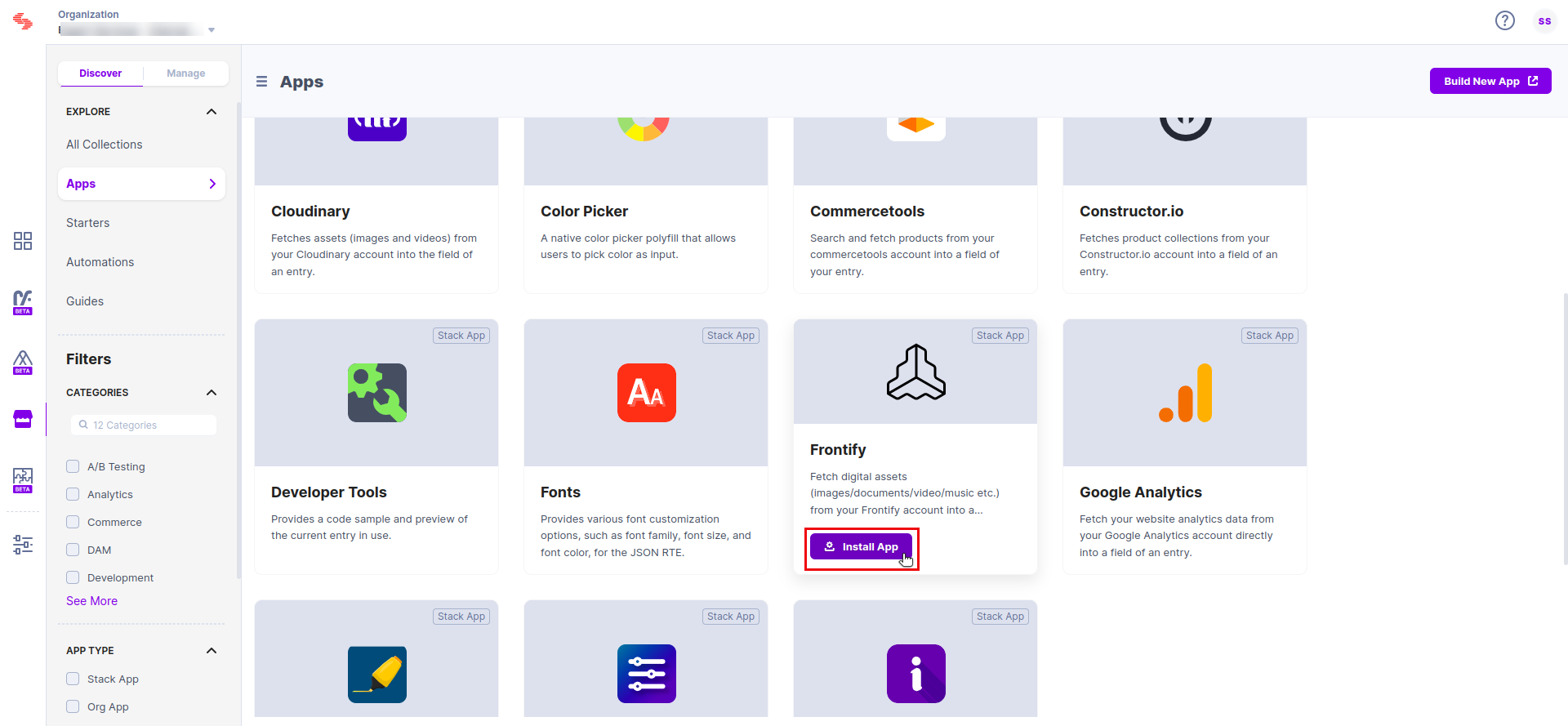
Task: Check the Analytics category filter
Action: [73, 494]
